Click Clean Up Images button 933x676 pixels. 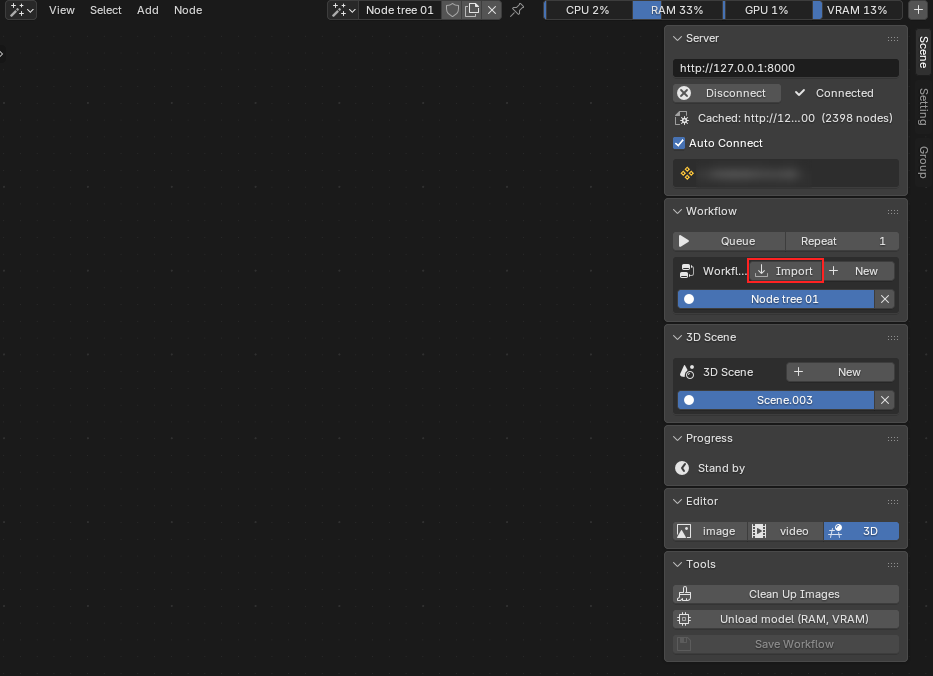click(785, 594)
